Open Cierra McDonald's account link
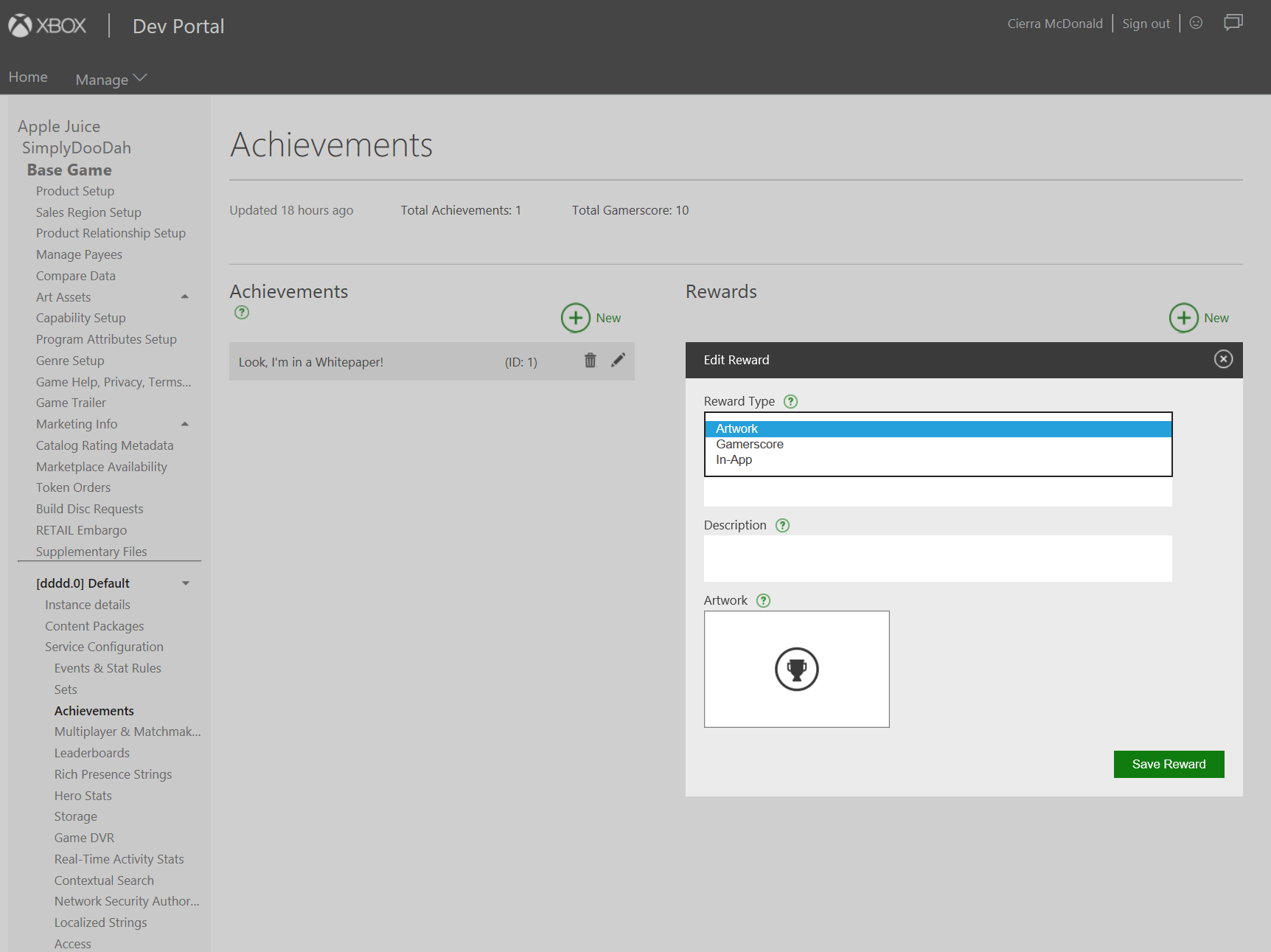The height and width of the screenshot is (952, 1271). click(1055, 24)
